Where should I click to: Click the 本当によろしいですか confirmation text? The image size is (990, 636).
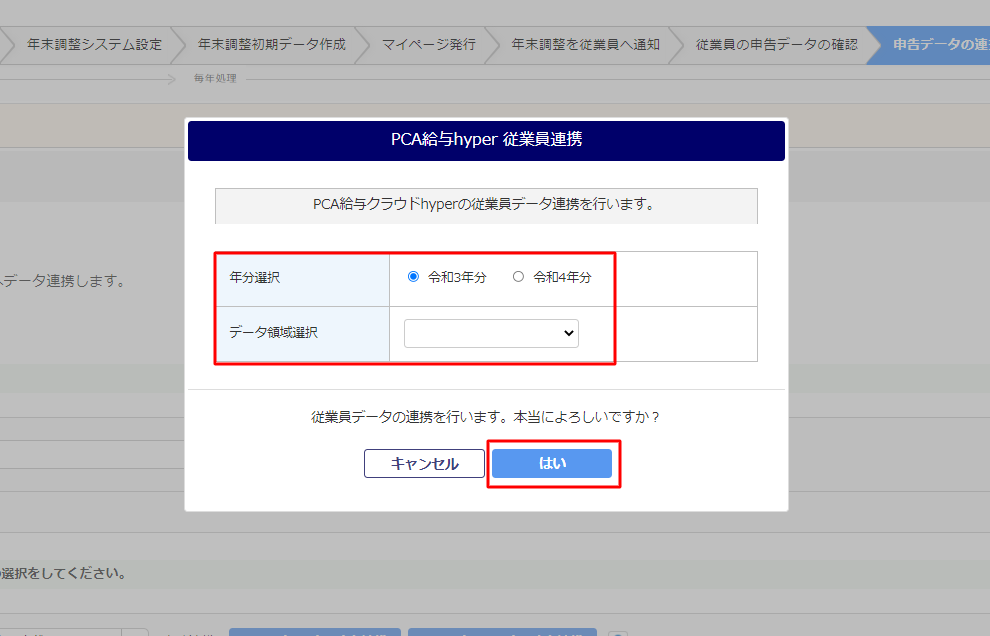587,417
